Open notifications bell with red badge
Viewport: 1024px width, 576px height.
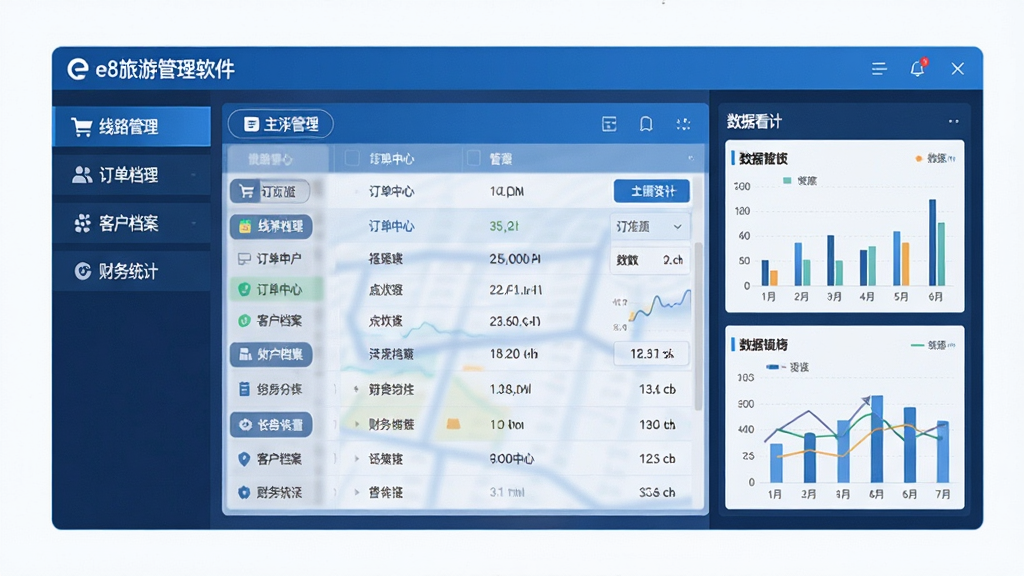click(x=918, y=68)
